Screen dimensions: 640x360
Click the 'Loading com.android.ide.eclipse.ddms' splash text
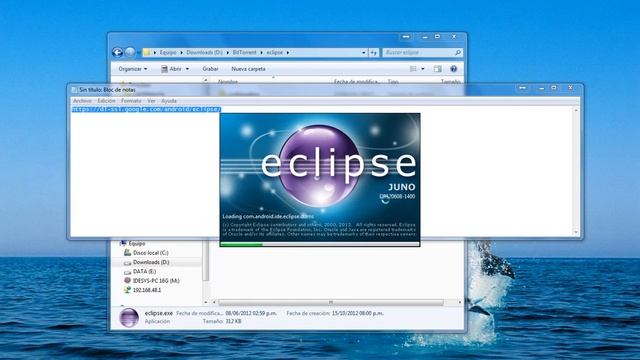click(268, 216)
